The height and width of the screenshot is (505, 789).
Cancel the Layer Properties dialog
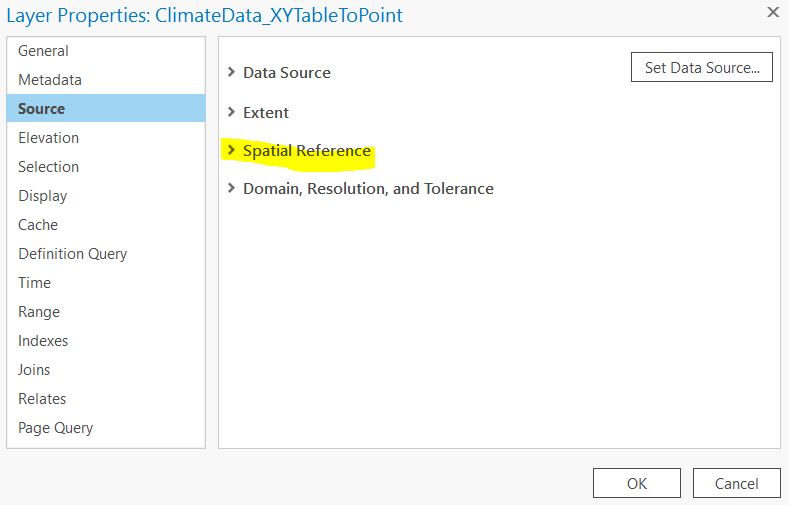(736, 483)
